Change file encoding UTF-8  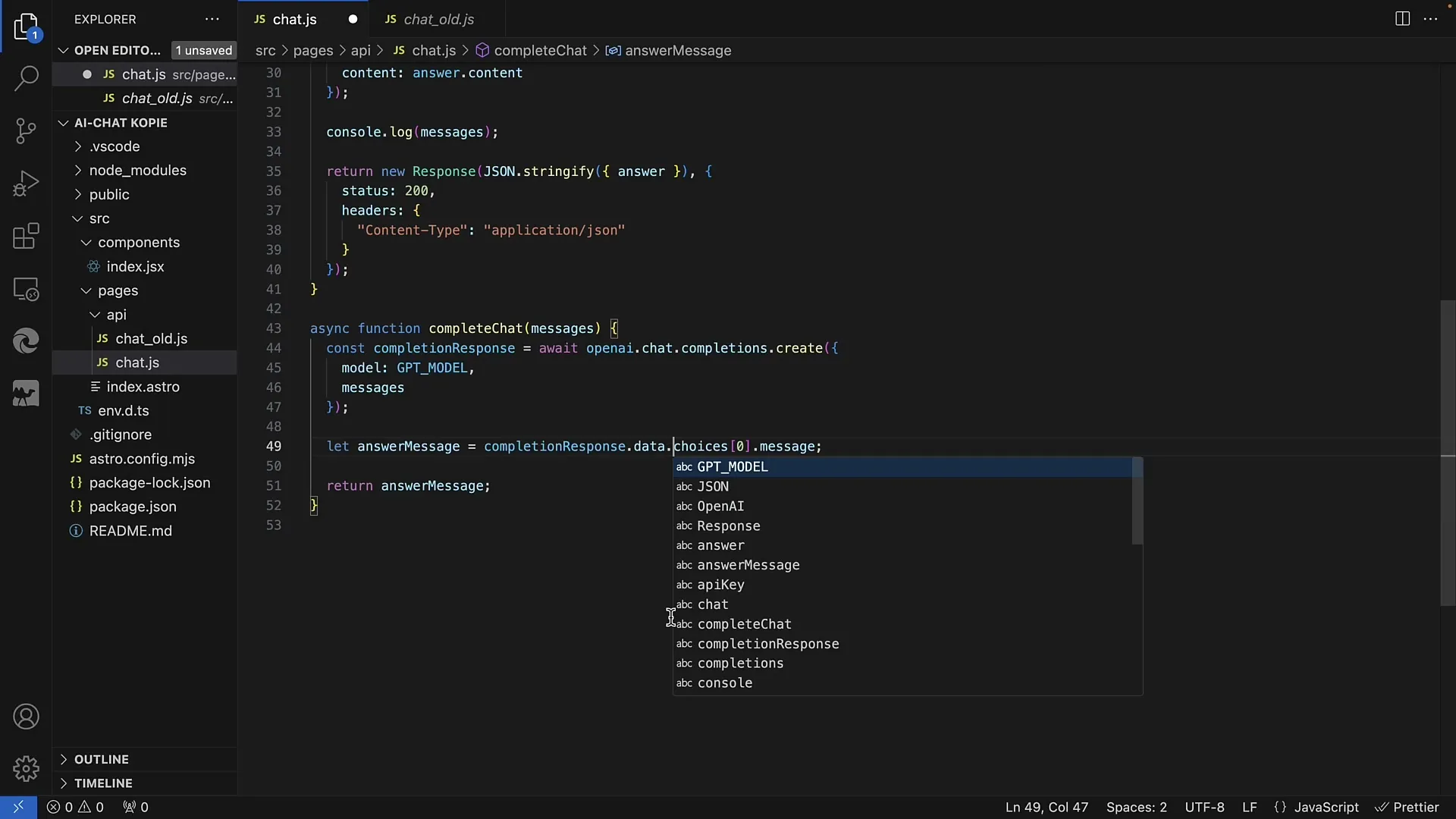point(1204,807)
